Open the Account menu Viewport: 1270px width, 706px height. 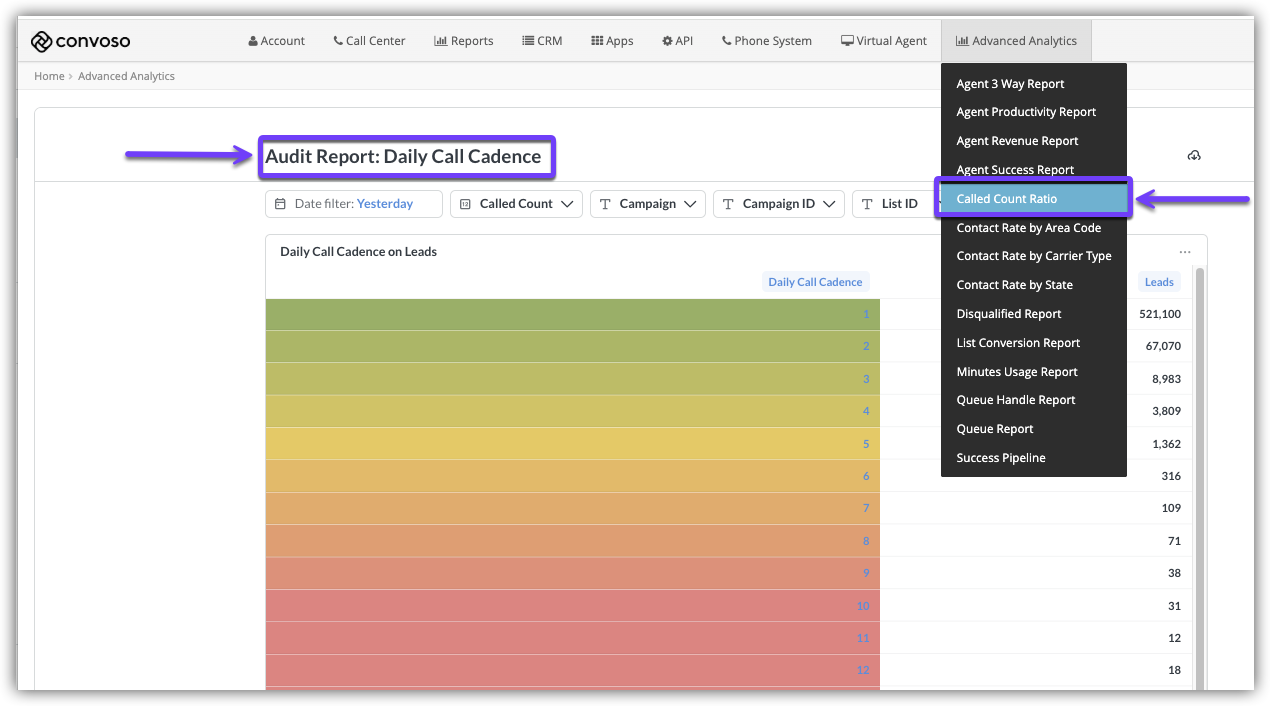pos(277,41)
